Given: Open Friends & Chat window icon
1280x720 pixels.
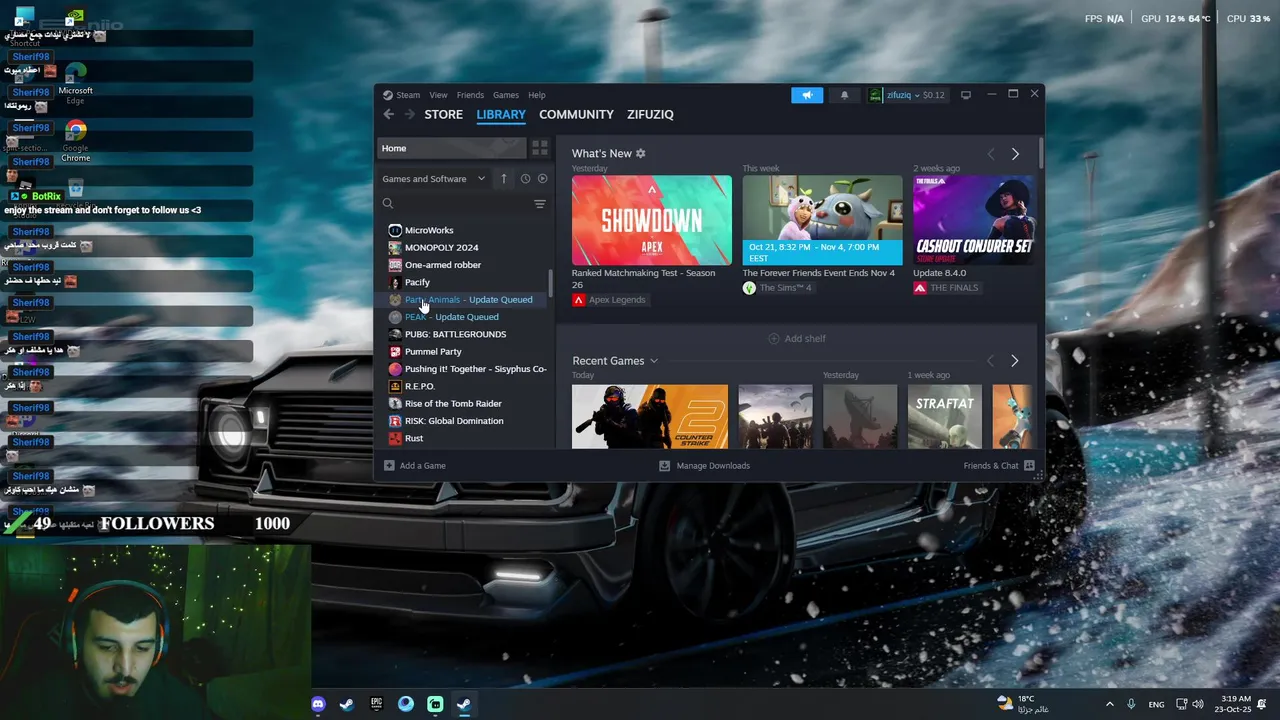Looking at the screenshot, I should [1029, 465].
